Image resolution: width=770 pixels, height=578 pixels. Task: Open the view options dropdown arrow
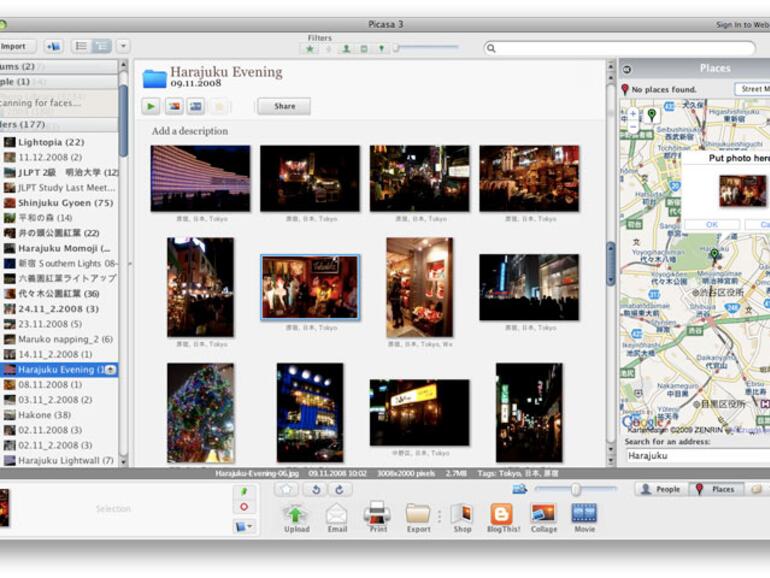(x=123, y=46)
